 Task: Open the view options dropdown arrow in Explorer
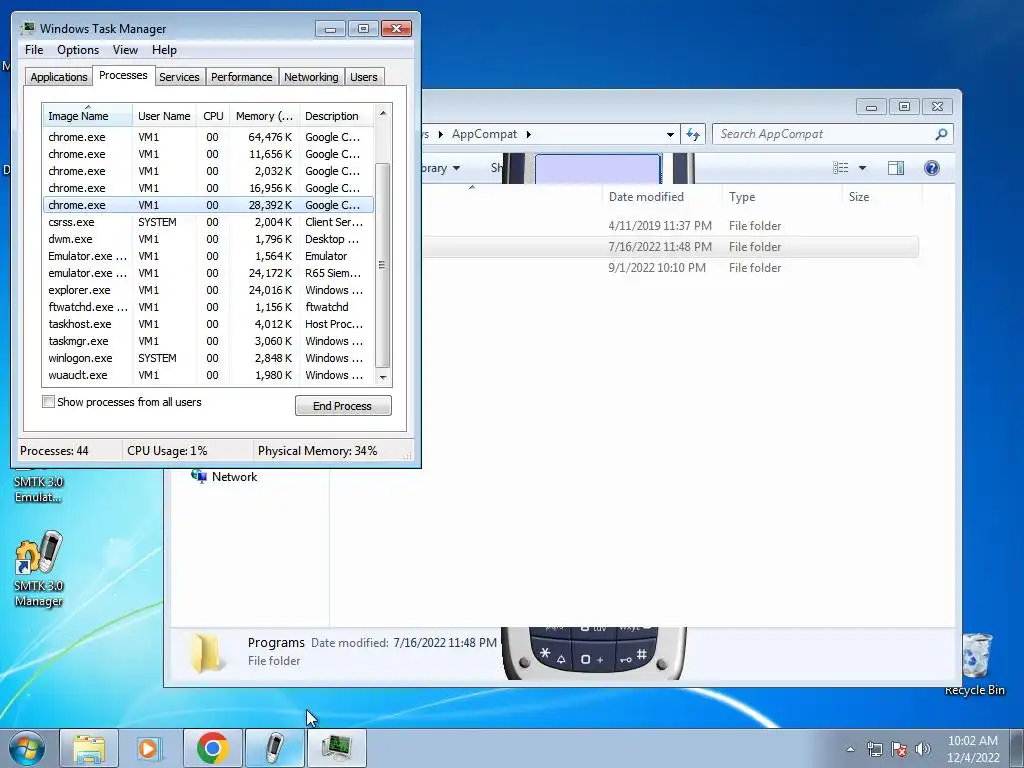(862, 168)
